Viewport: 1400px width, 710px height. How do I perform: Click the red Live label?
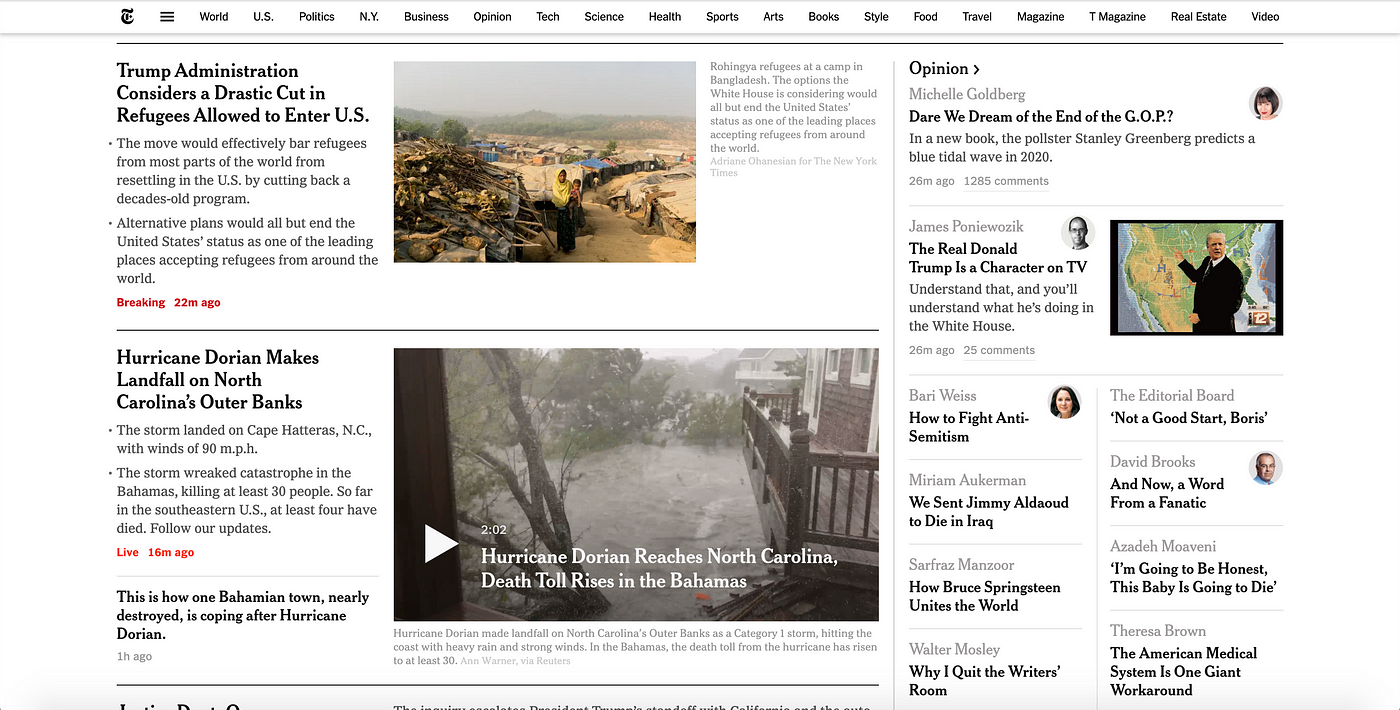(128, 552)
